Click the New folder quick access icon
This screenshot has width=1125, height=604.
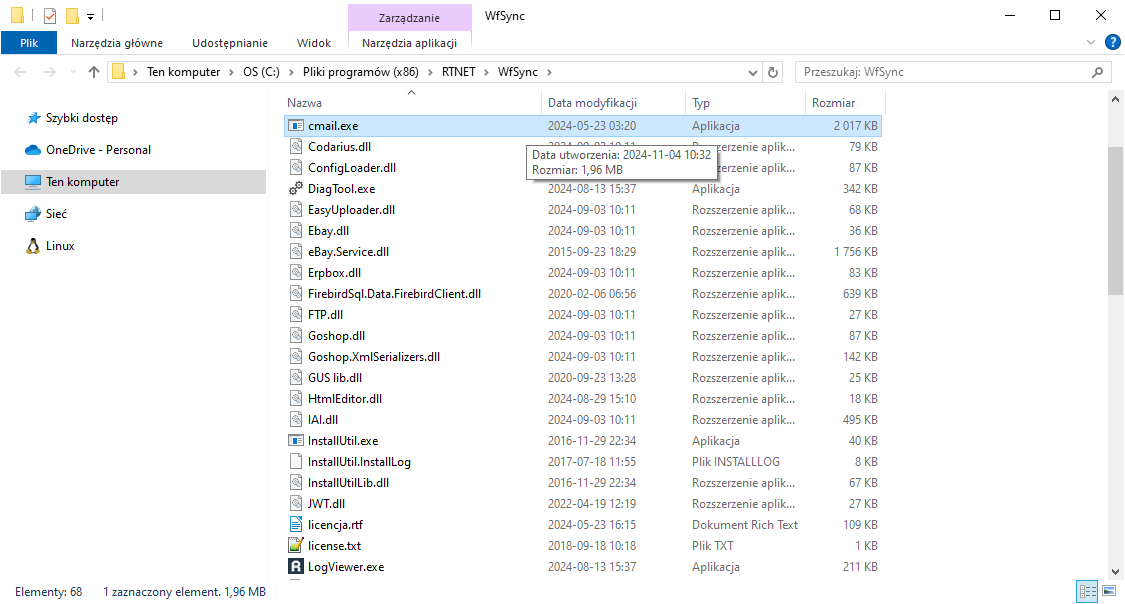pos(72,15)
